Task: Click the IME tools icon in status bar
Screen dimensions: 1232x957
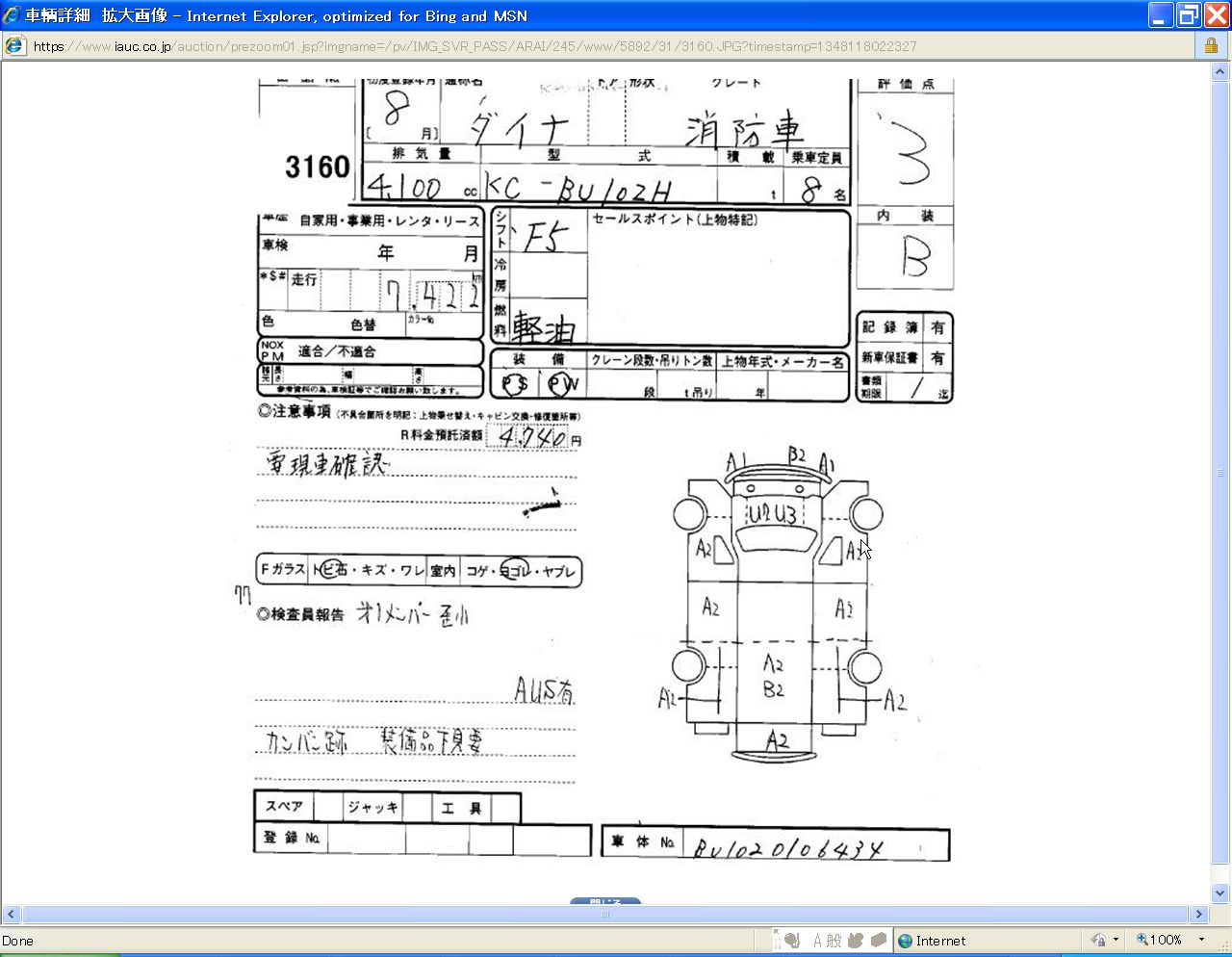Action: (877, 941)
